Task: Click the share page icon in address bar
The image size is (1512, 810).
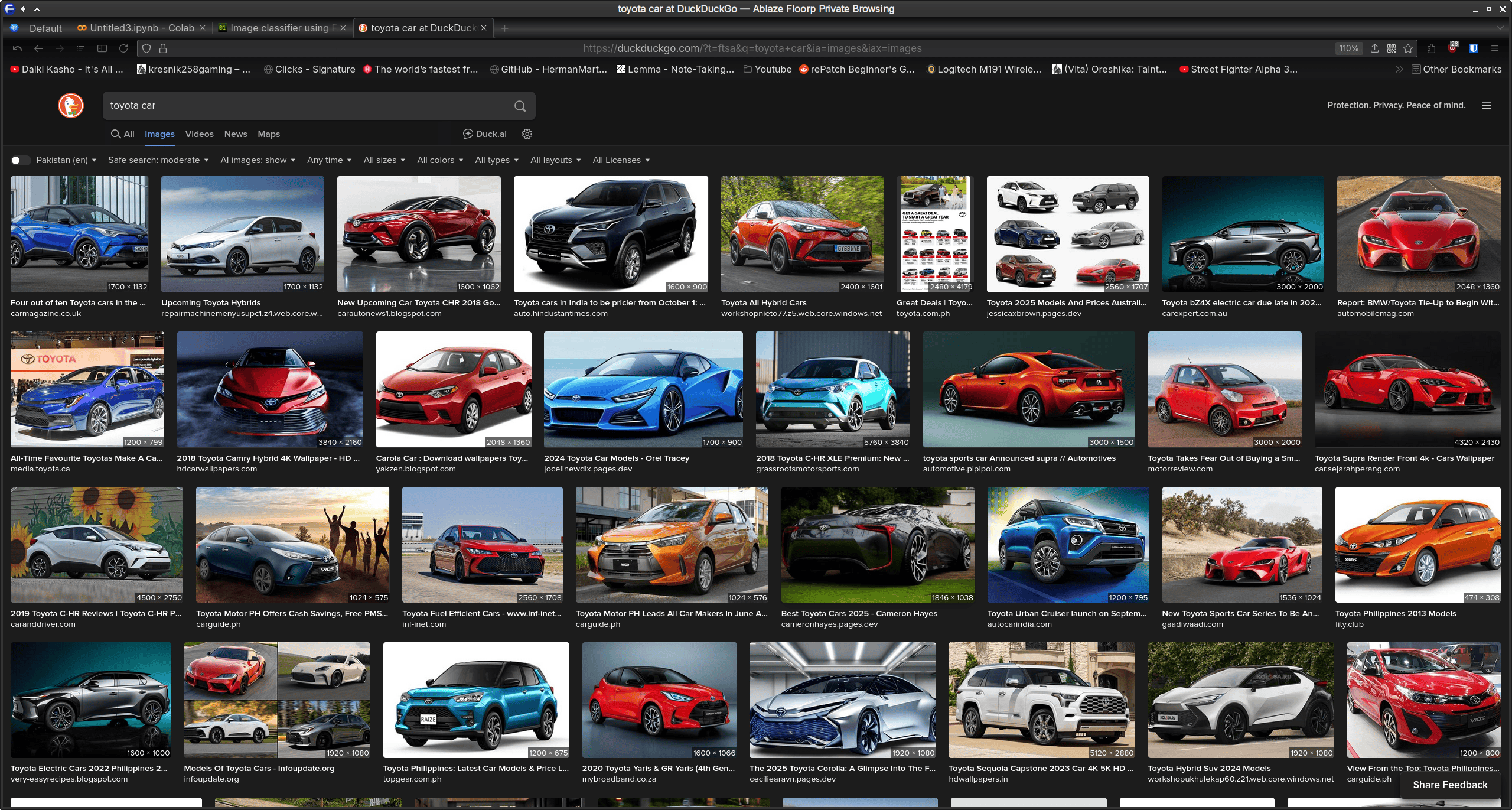Action: [1374, 48]
